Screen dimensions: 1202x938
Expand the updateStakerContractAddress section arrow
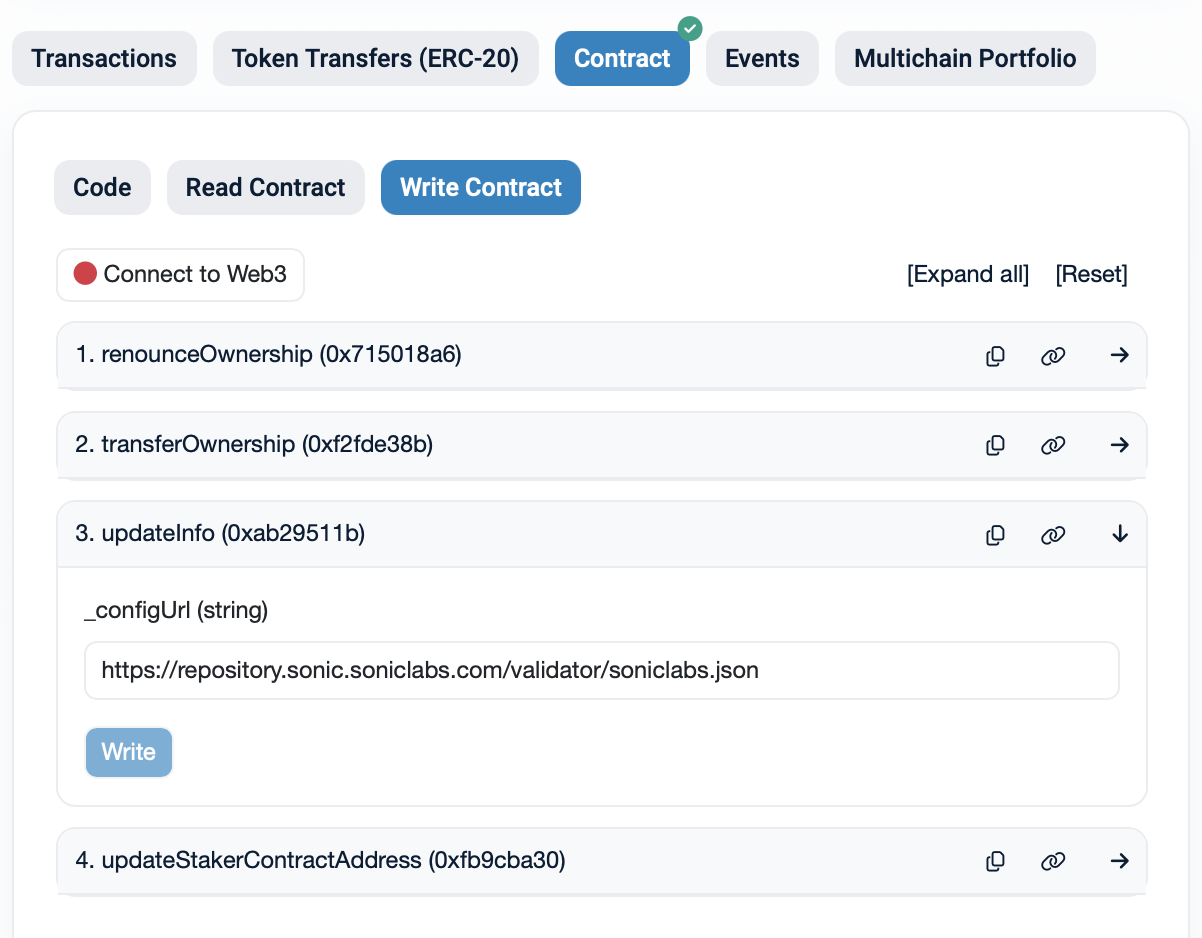(x=1120, y=860)
